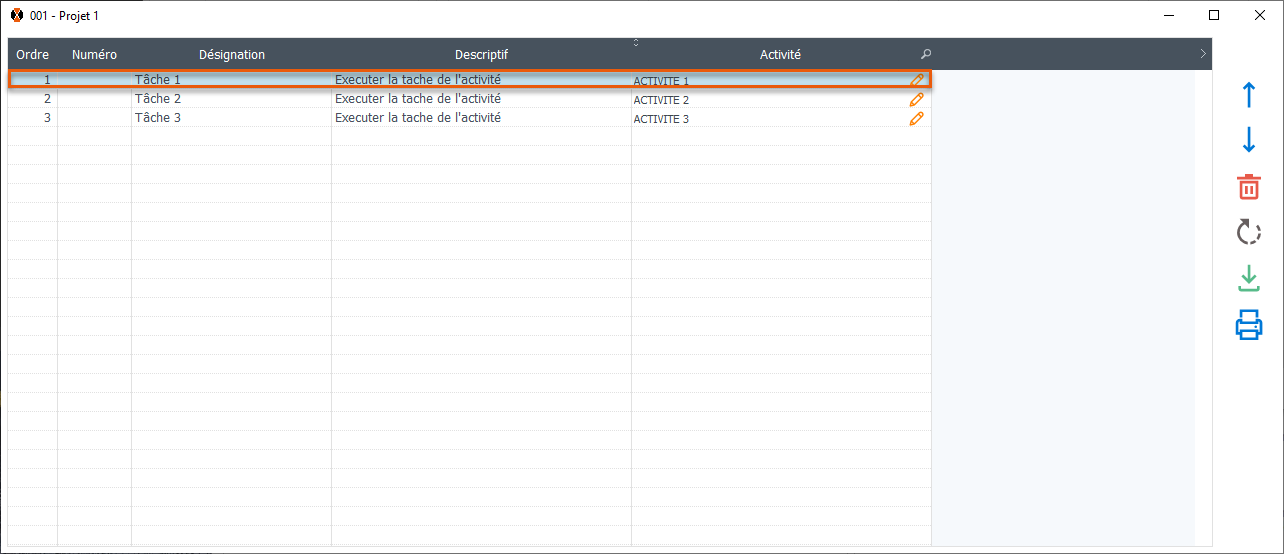The height and width of the screenshot is (554, 1284).
Task: Sort by the Ordre column header
Action: click(33, 55)
